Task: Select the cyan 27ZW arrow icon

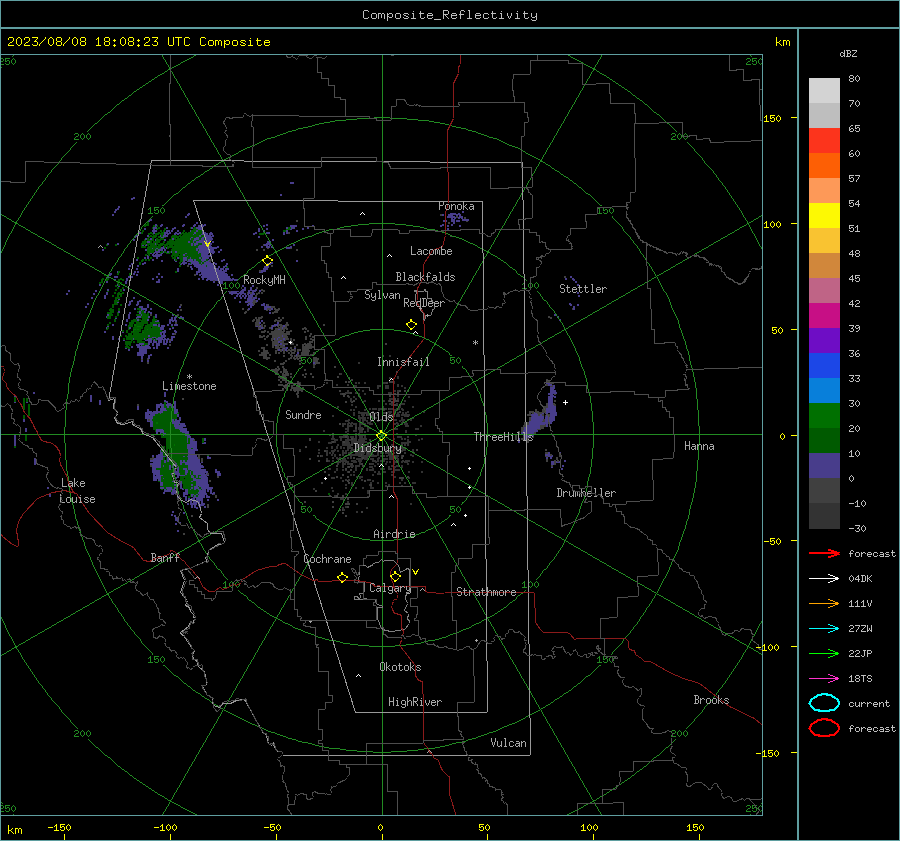Action: pyautogui.click(x=824, y=629)
